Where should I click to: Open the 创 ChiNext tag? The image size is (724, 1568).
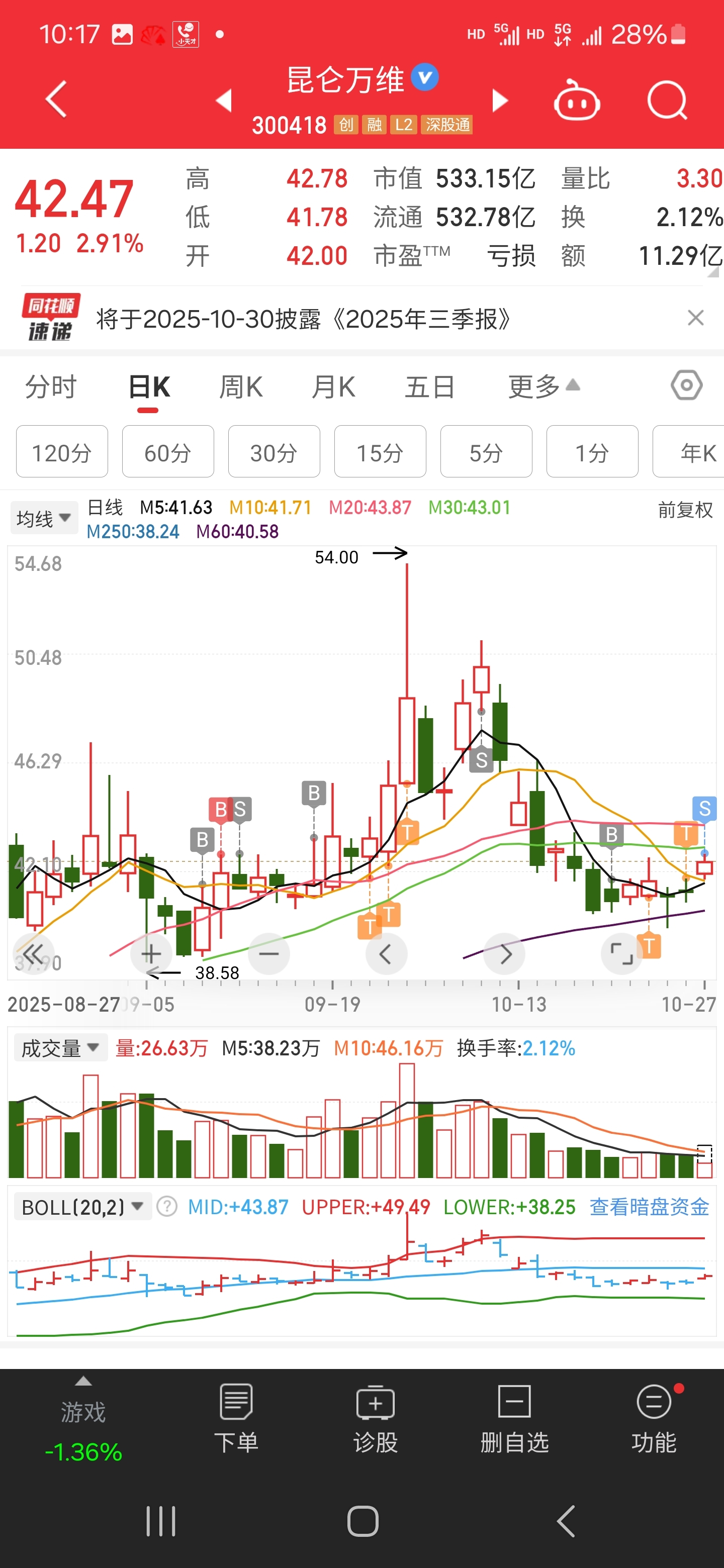coord(345,125)
